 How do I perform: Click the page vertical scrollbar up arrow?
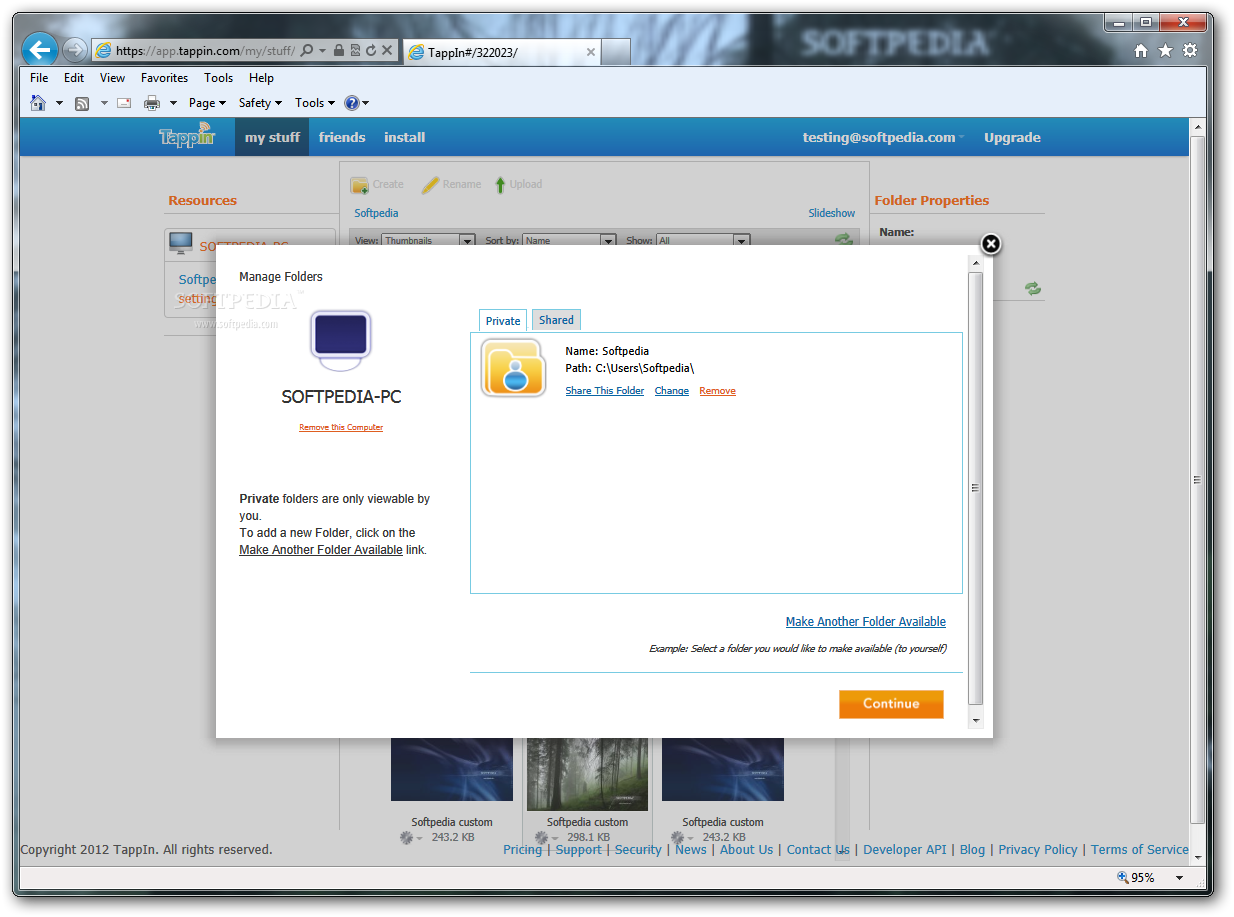(1197, 126)
